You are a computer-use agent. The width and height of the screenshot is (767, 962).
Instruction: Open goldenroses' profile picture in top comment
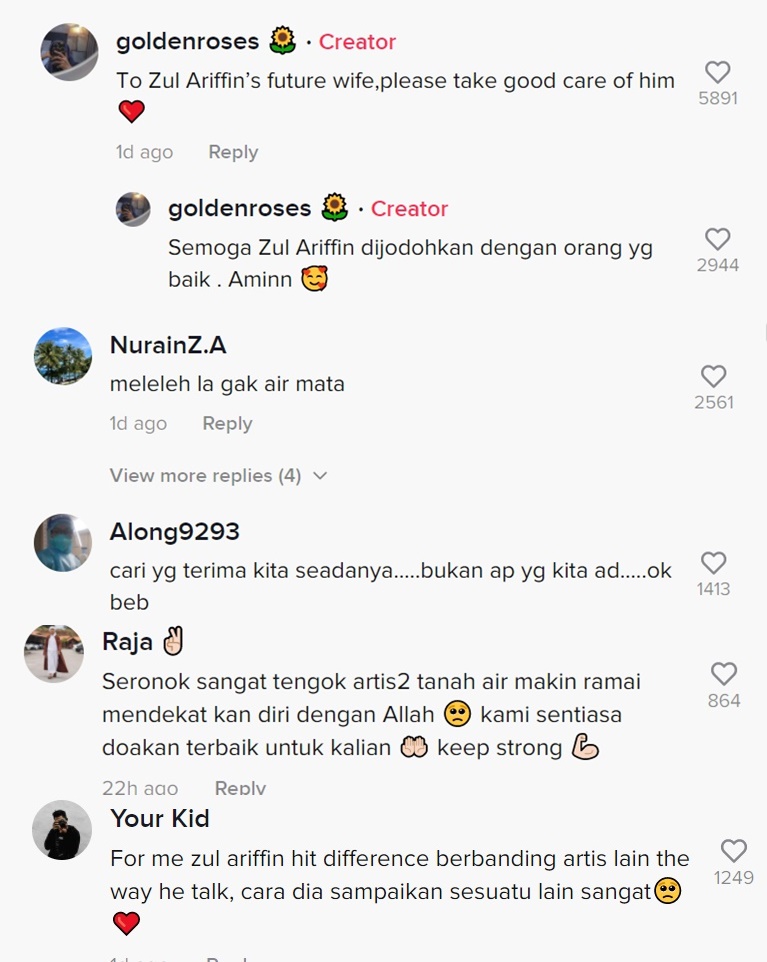pos(69,52)
